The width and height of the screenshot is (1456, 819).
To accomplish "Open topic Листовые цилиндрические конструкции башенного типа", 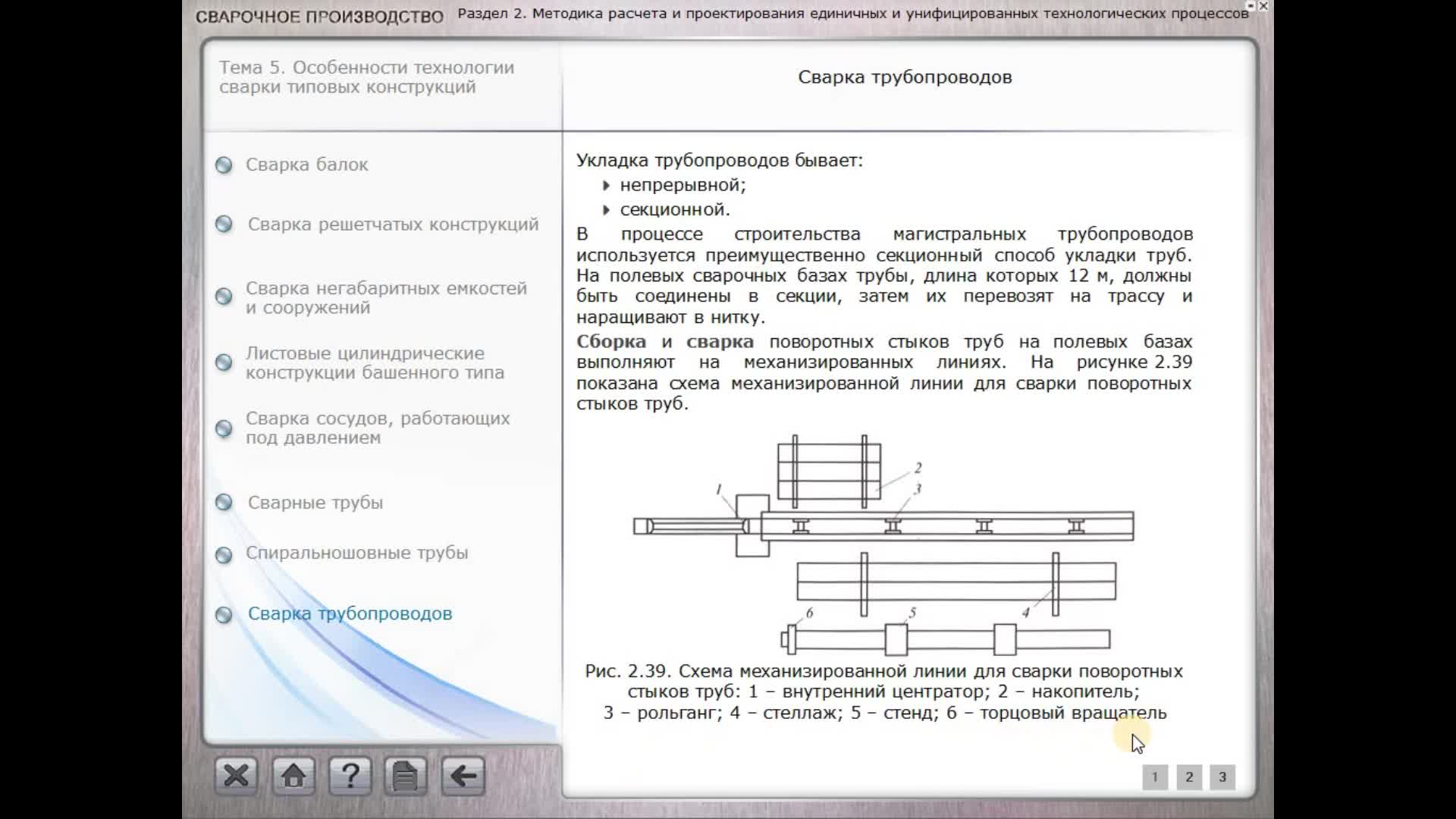I will click(x=375, y=362).
